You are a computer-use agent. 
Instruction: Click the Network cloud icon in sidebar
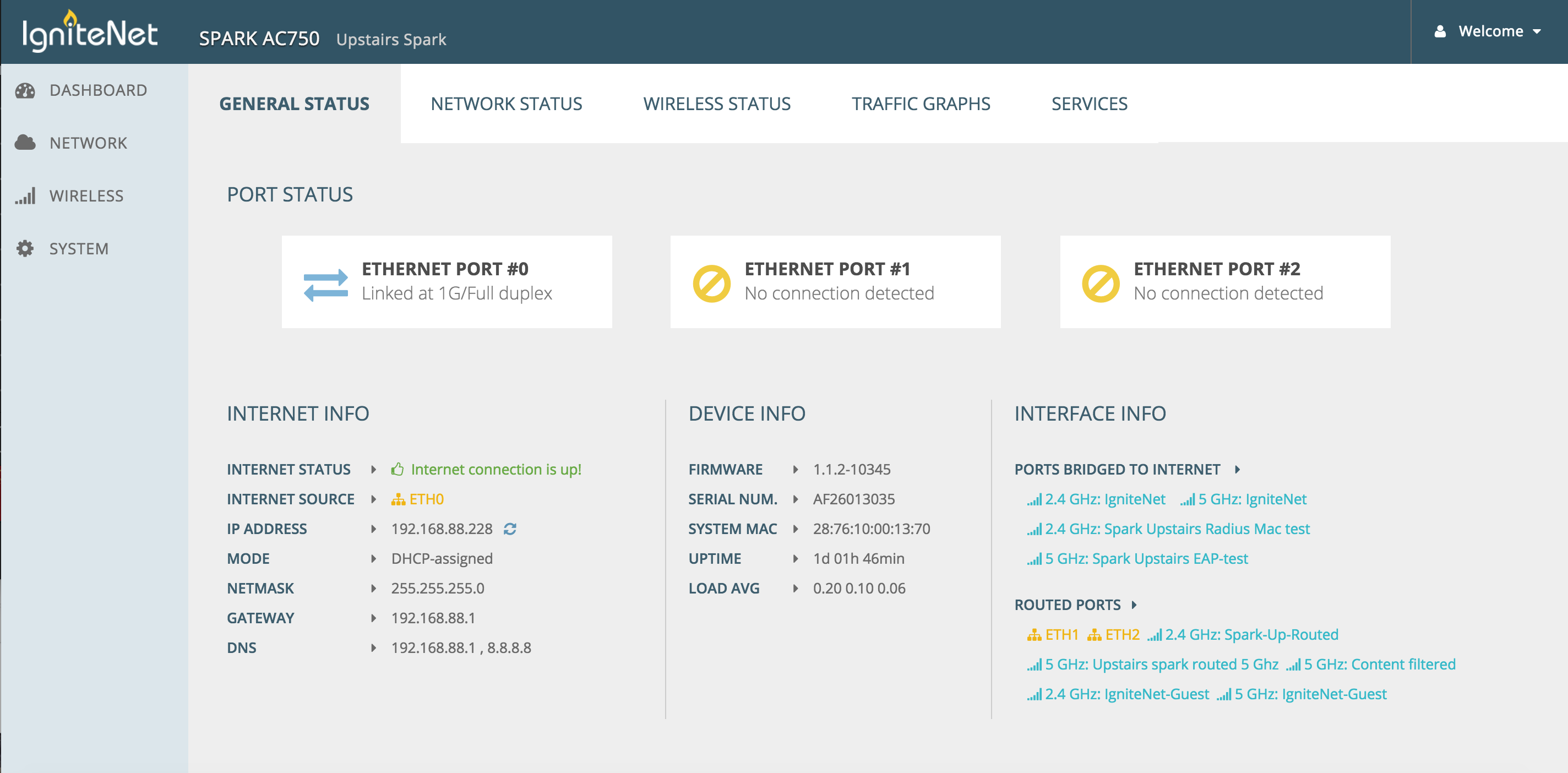[x=25, y=143]
